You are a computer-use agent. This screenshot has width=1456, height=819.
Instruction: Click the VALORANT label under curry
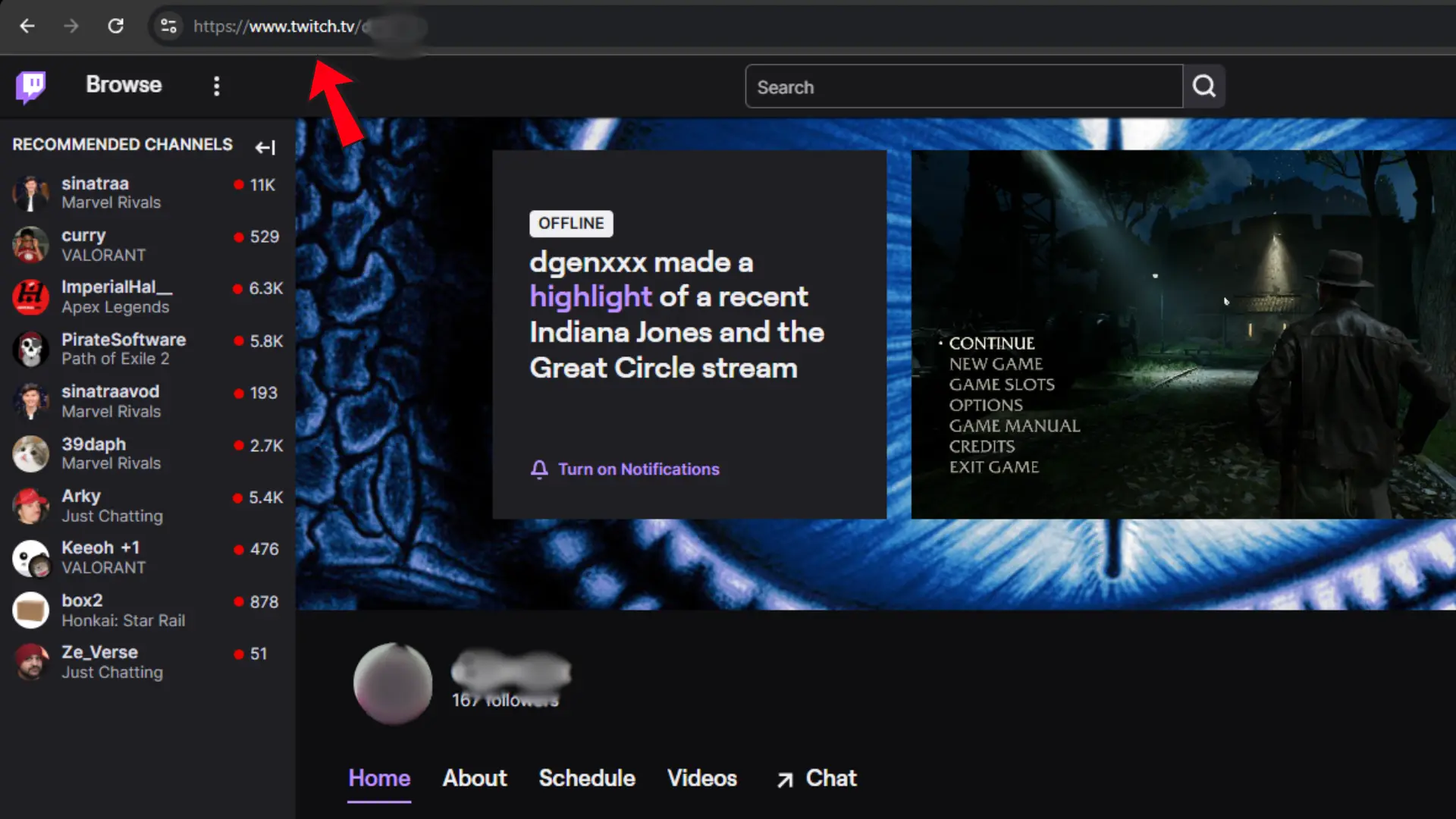[x=103, y=255]
